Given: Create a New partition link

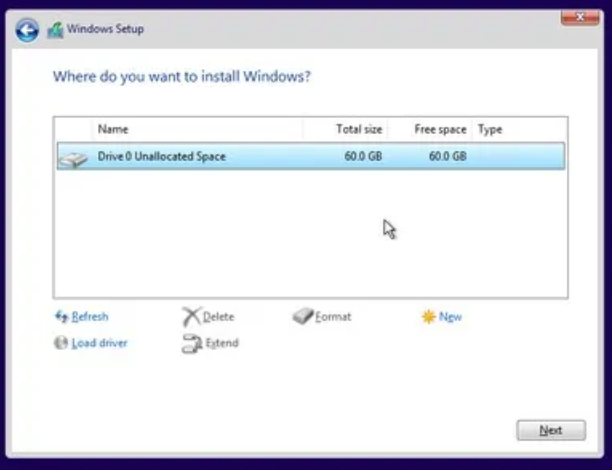Looking at the screenshot, I should 450,317.
